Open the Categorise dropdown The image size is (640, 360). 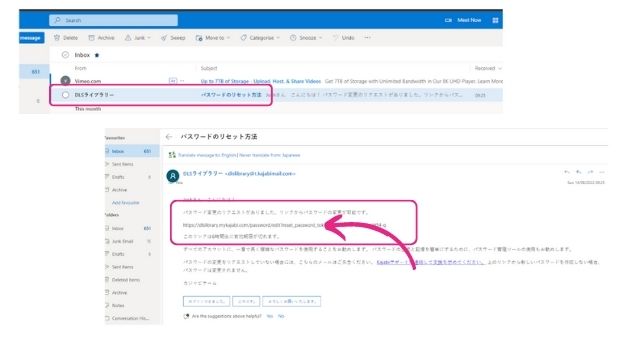click(x=260, y=38)
